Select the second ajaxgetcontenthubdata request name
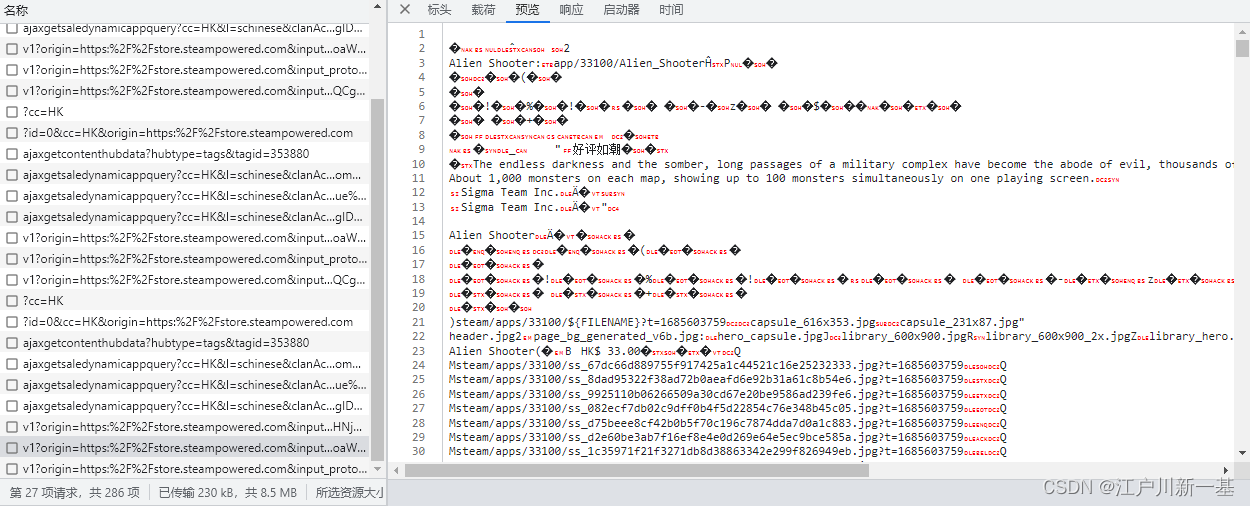1250x506 pixels. tap(166, 343)
